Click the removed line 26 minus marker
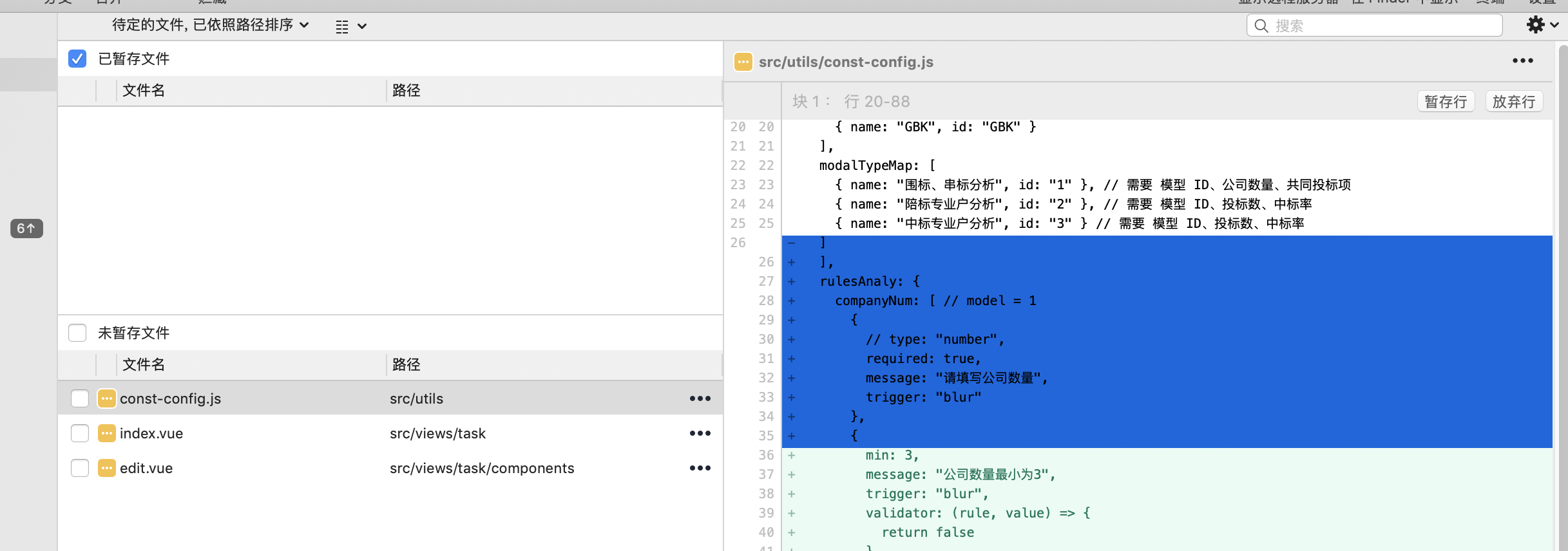The width and height of the screenshot is (1568, 551). [792, 243]
